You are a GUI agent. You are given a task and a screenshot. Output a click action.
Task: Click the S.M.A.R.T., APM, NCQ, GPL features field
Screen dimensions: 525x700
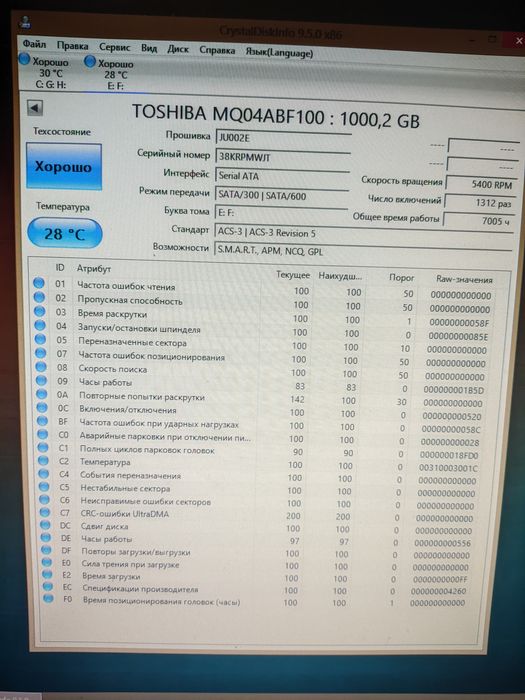click(362, 251)
